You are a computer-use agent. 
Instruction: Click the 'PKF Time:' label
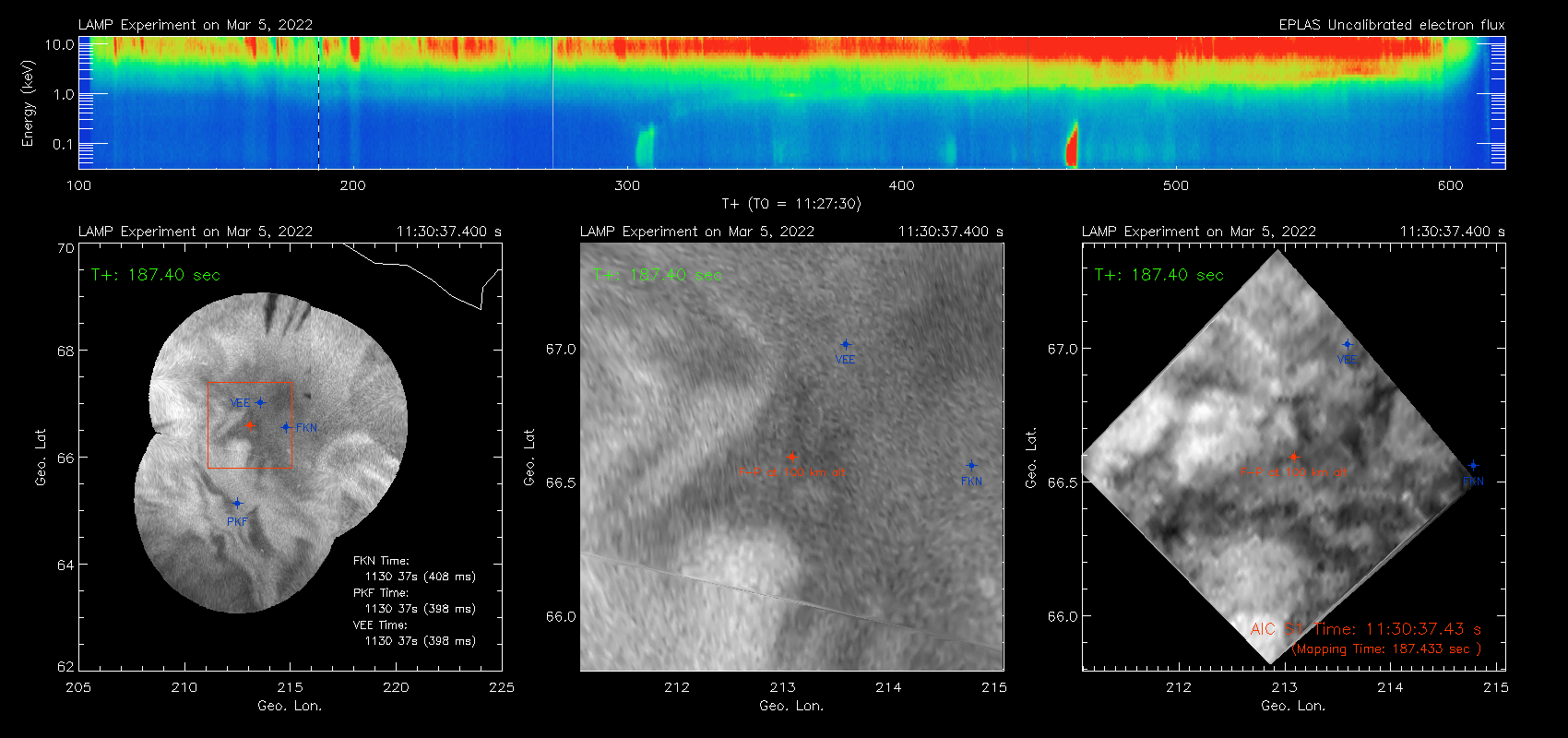pos(381,593)
